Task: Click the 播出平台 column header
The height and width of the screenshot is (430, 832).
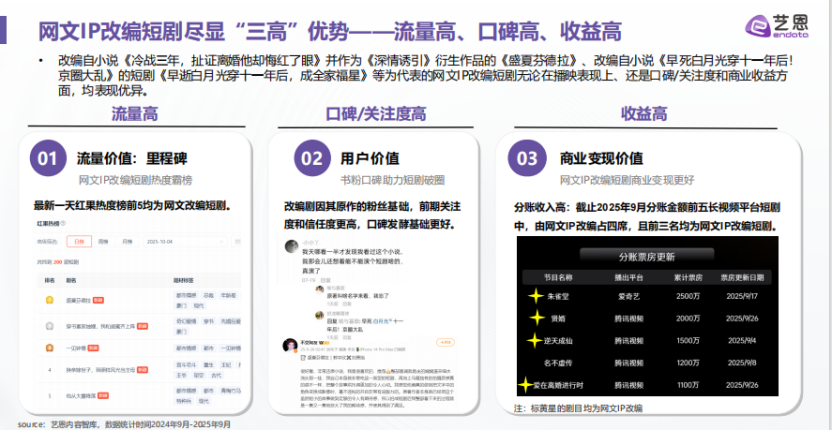Action: click(629, 277)
